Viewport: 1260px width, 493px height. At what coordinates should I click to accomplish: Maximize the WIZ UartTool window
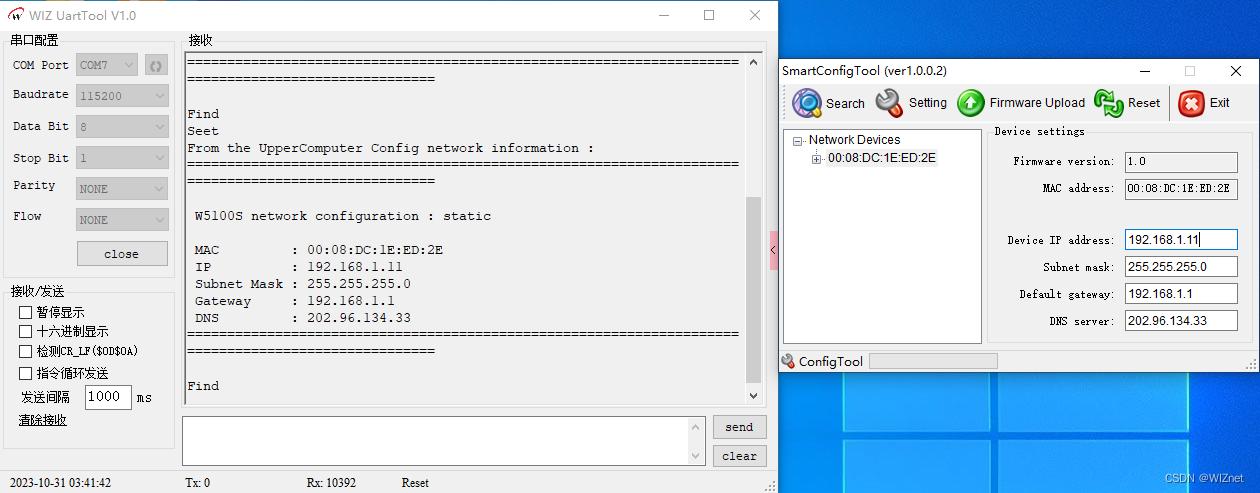(x=709, y=15)
